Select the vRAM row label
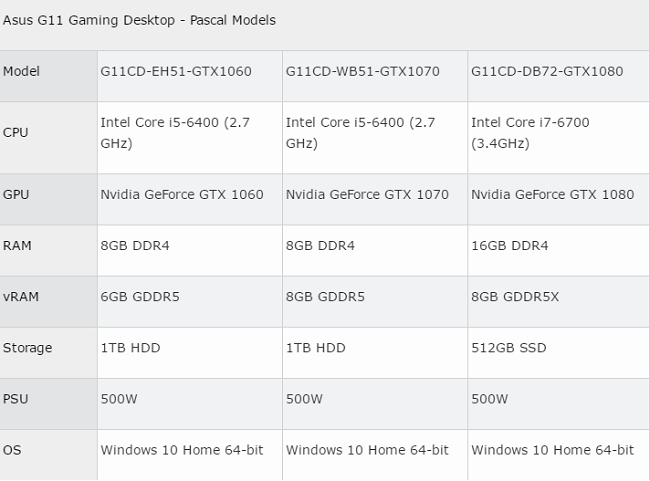Screen dimensions: 650x481 19,297
